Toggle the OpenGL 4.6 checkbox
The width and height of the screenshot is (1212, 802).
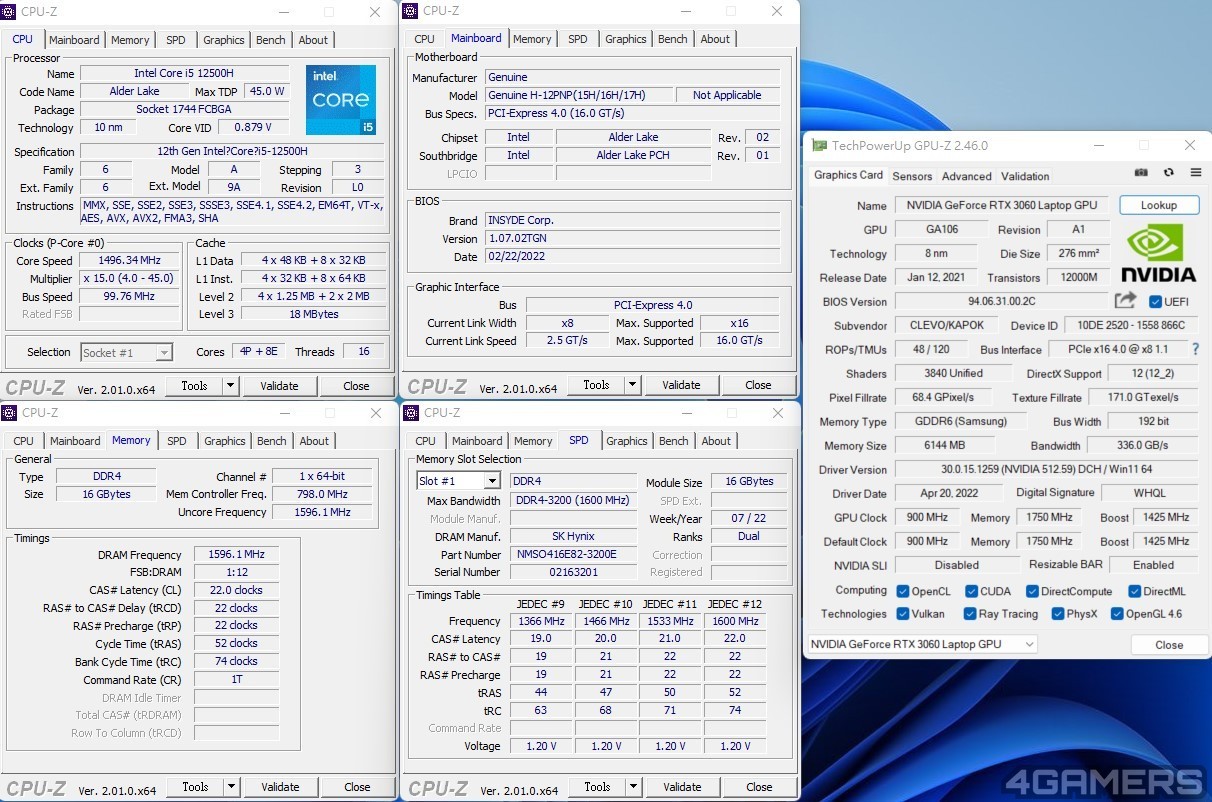(1117, 614)
